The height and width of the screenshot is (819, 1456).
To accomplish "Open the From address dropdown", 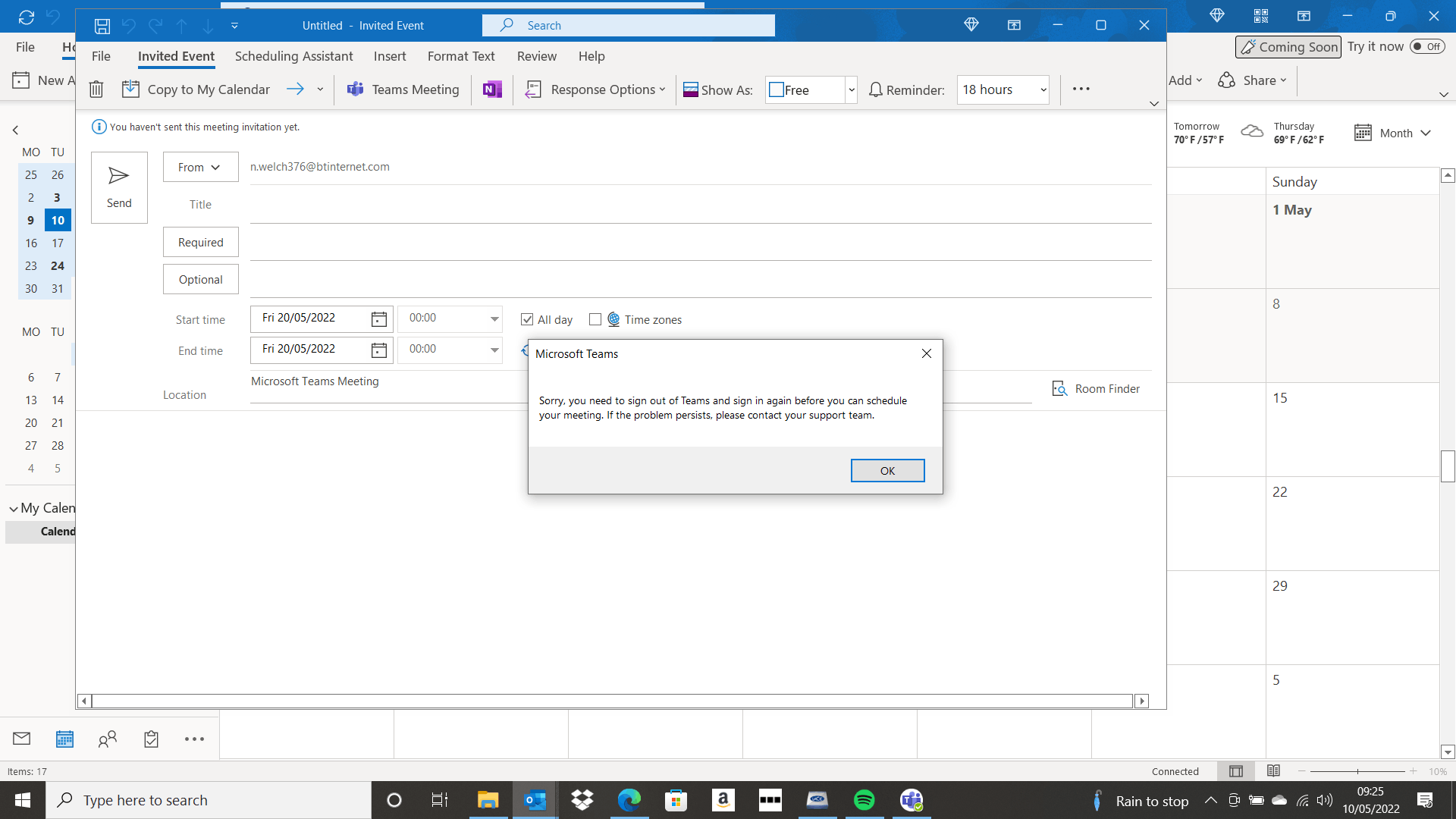I will click(199, 167).
